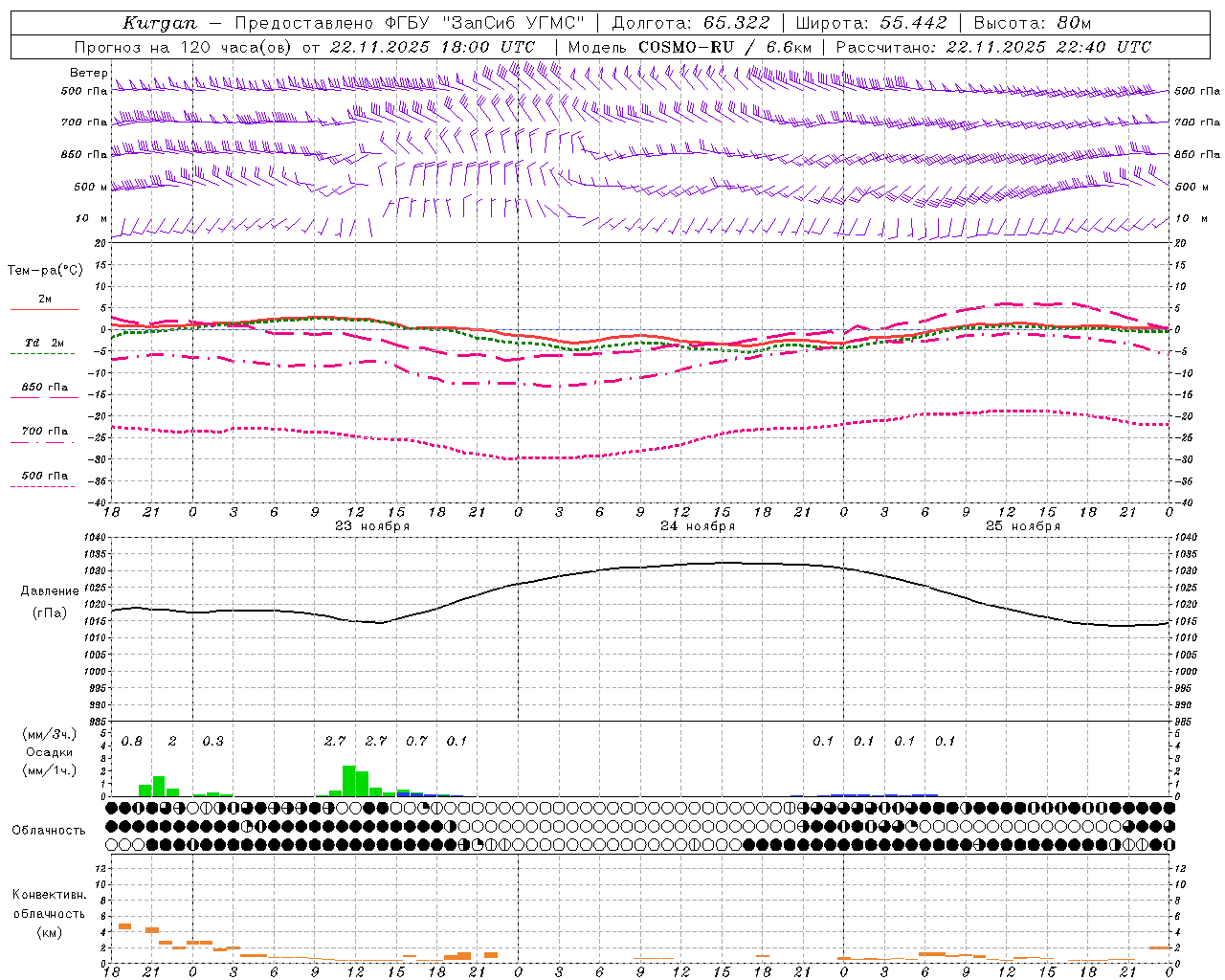Click the Kurgan station title
The image size is (1225, 980).
tap(160, 23)
